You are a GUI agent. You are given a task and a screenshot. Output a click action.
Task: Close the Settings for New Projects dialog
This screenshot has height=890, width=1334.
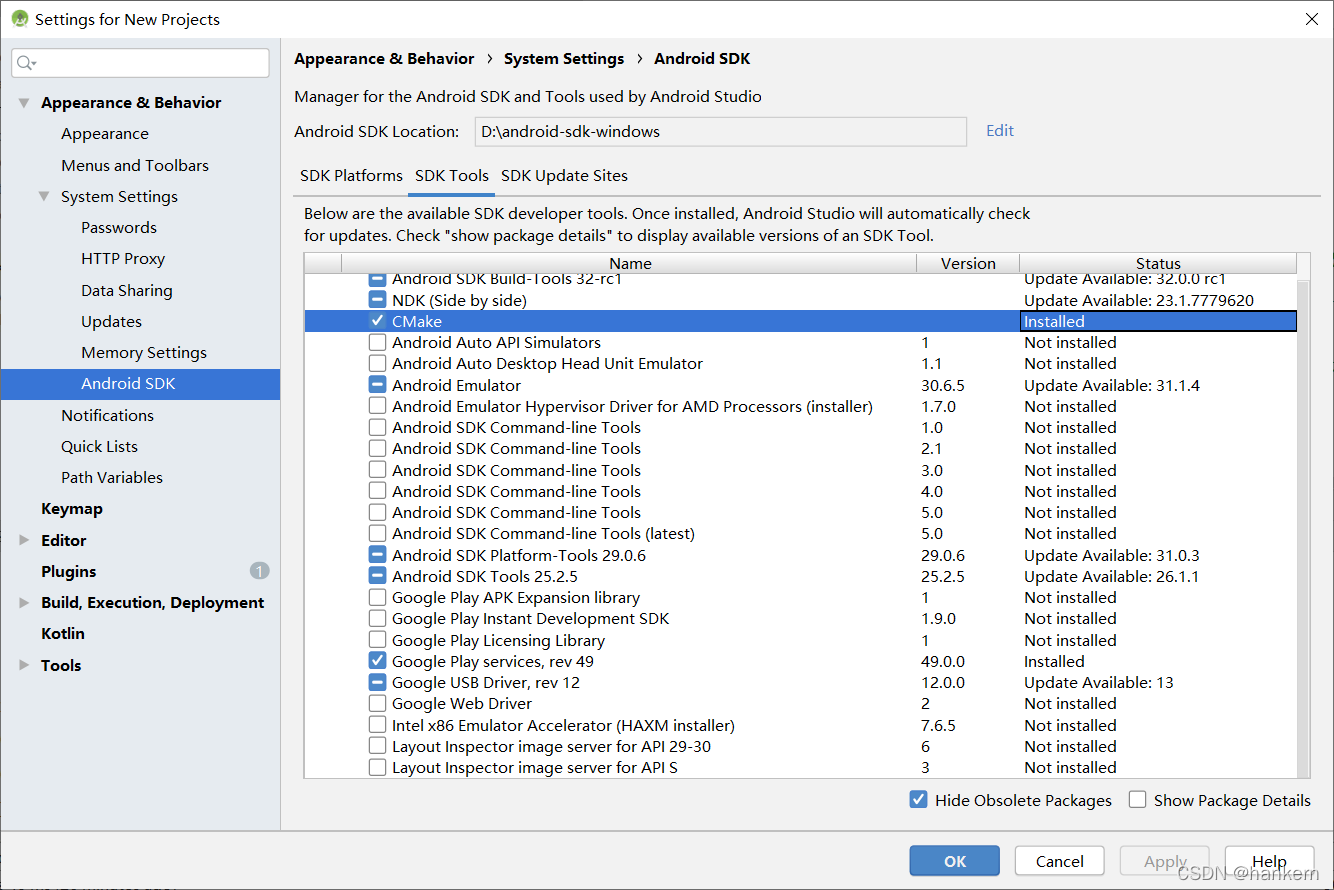click(x=1311, y=19)
